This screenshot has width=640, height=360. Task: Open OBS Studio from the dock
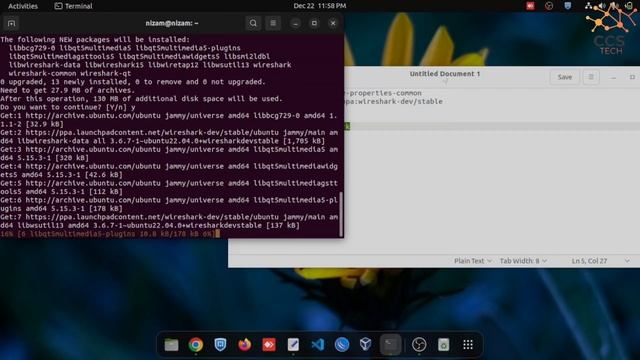[419, 345]
